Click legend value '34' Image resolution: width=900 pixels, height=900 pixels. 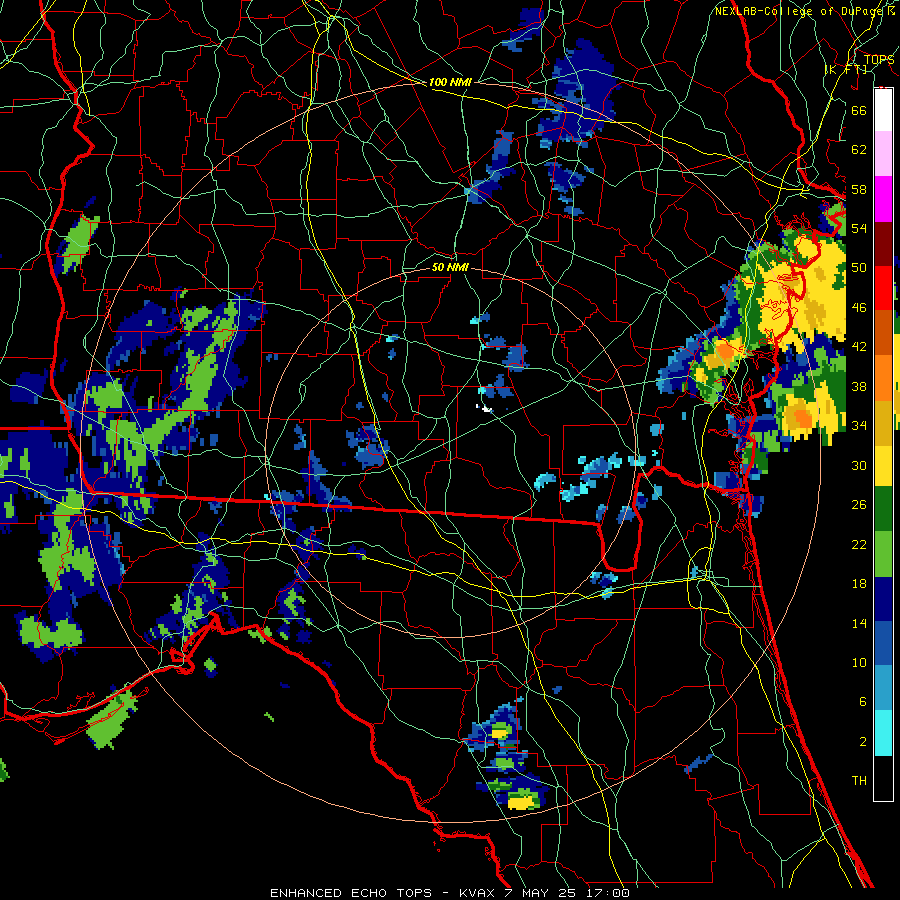[x=859, y=426]
